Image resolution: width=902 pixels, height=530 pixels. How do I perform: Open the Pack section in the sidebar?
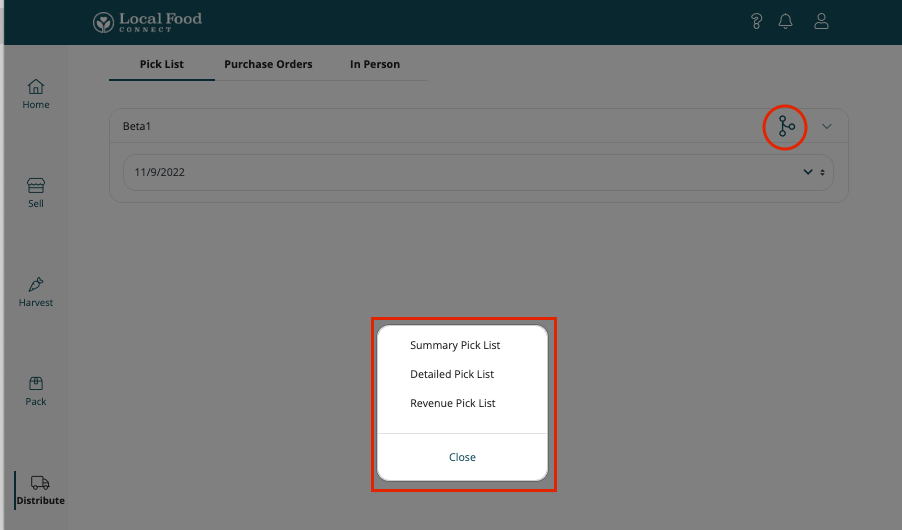click(x=36, y=390)
